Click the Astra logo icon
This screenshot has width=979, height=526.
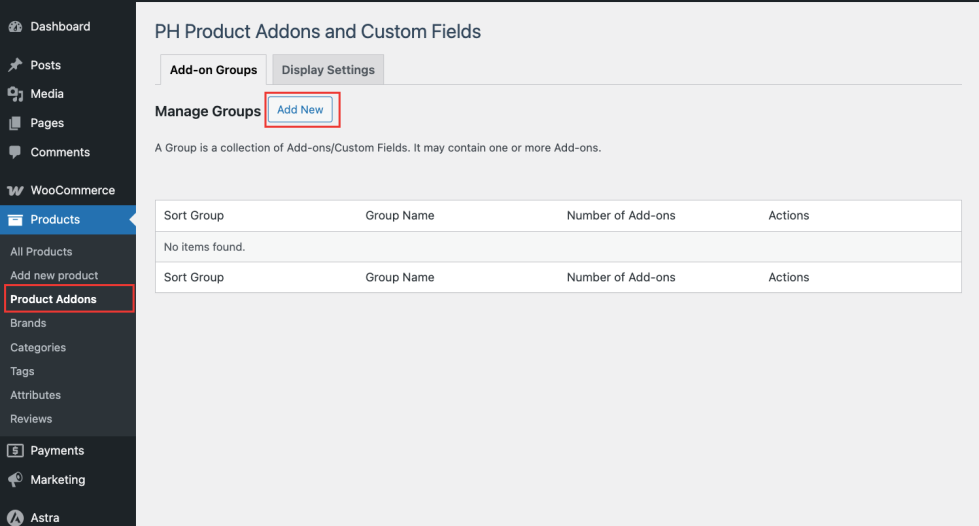pyautogui.click(x=16, y=518)
